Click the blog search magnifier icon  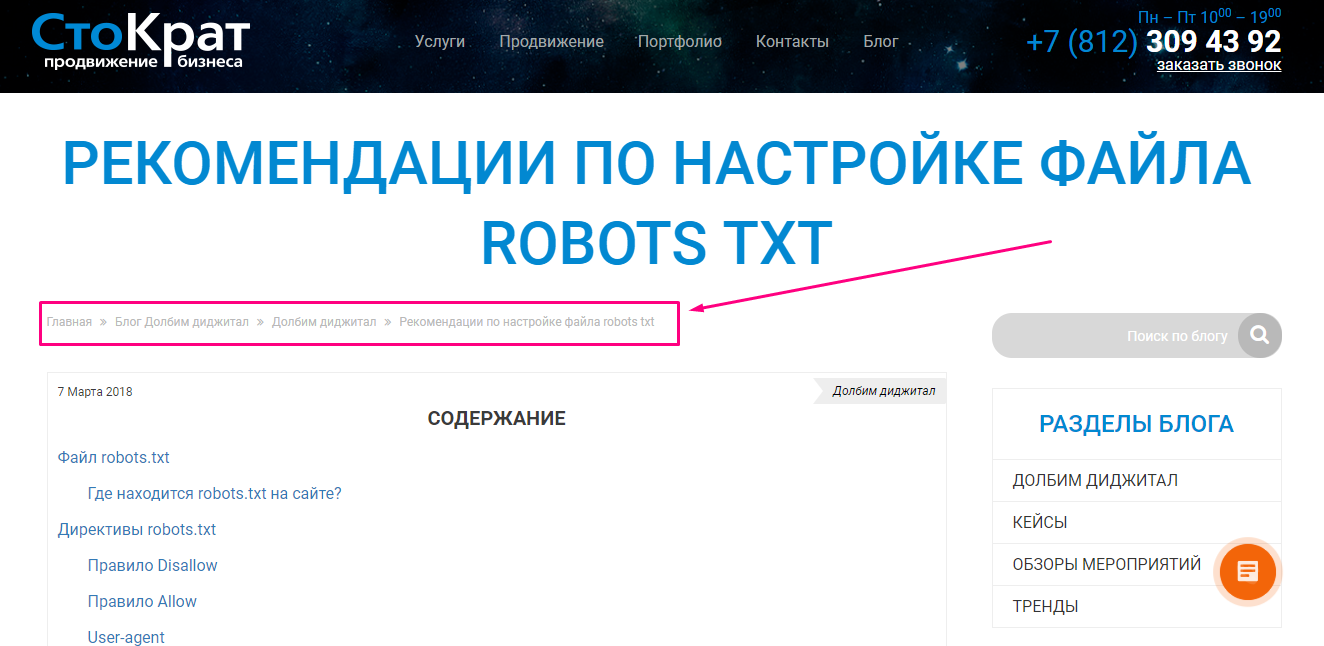coord(1260,335)
